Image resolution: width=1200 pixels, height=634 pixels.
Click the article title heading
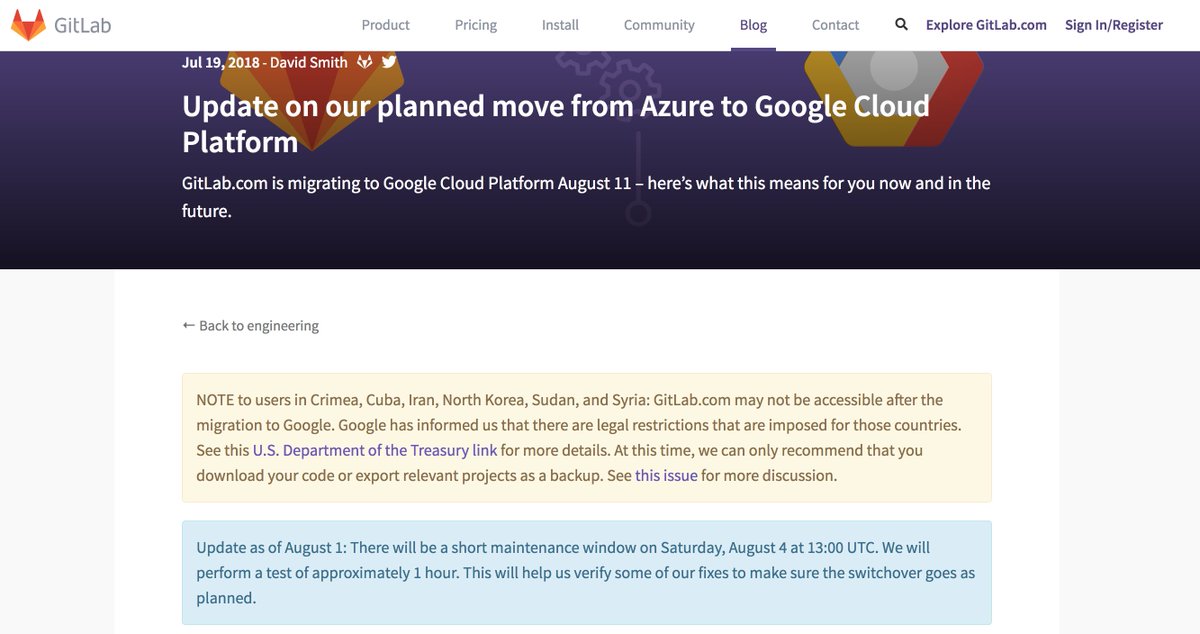pyautogui.click(x=556, y=123)
